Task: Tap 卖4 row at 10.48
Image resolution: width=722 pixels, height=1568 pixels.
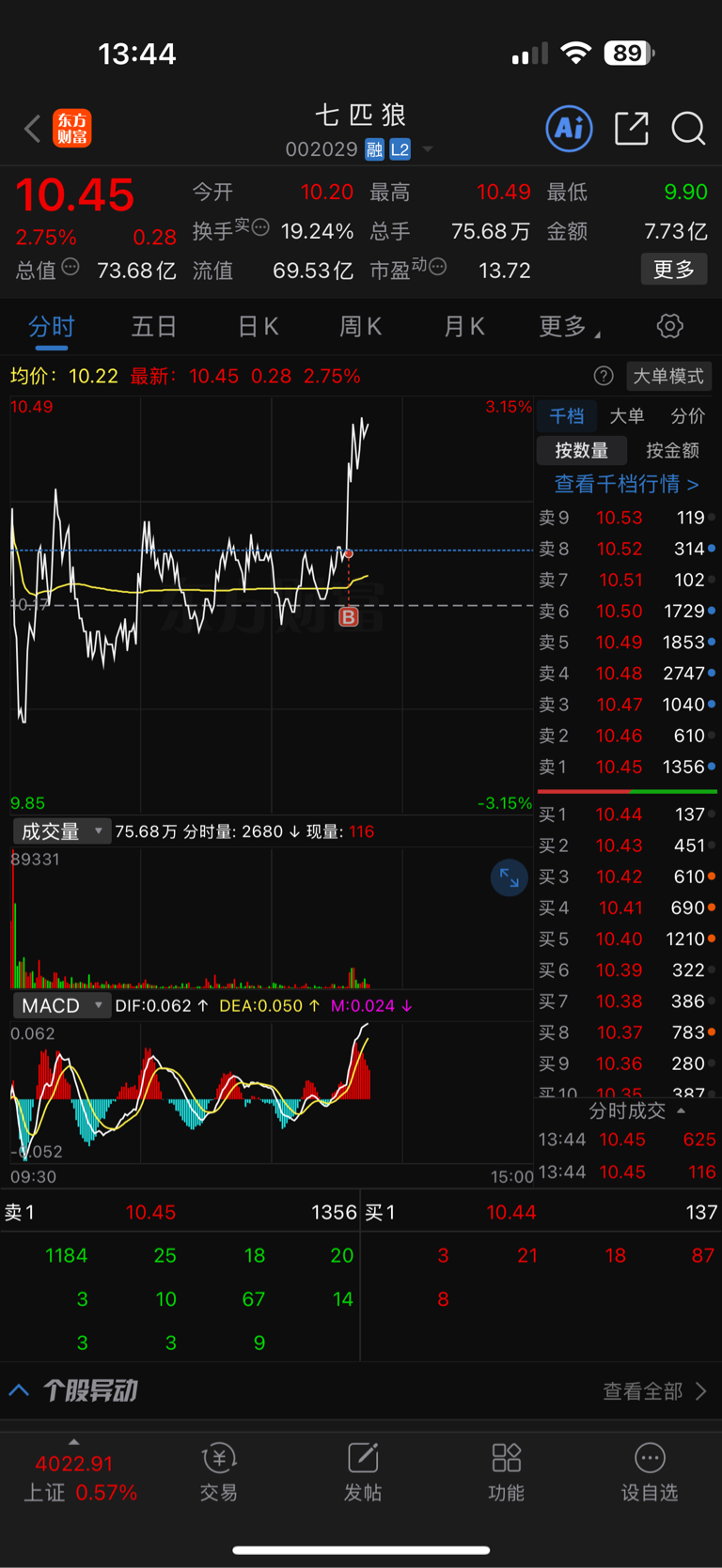Action: coord(627,673)
